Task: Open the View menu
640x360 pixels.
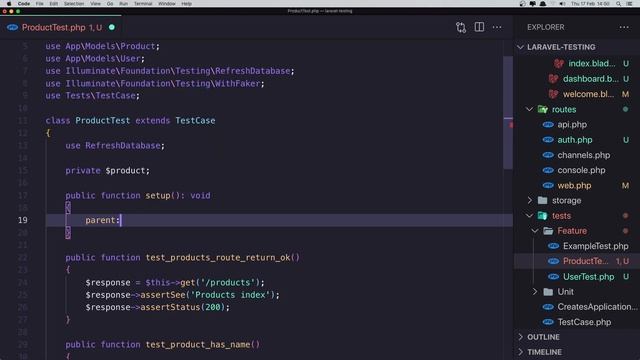Action: click(x=96, y=4)
